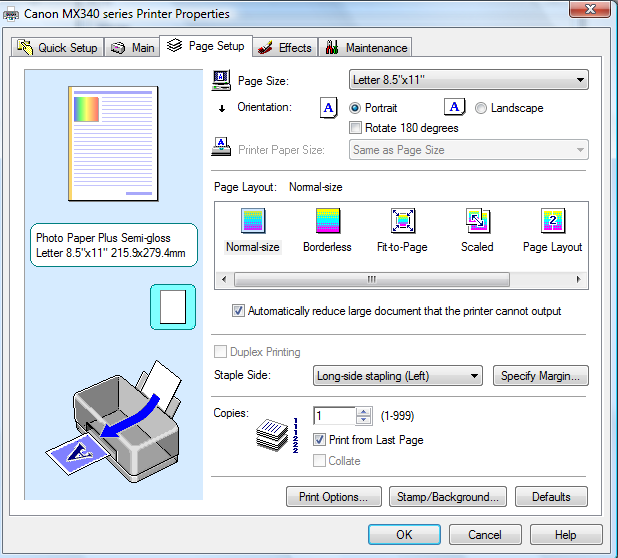618x558 pixels.
Task: Click inside the Copies number field
Action: (334, 416)
